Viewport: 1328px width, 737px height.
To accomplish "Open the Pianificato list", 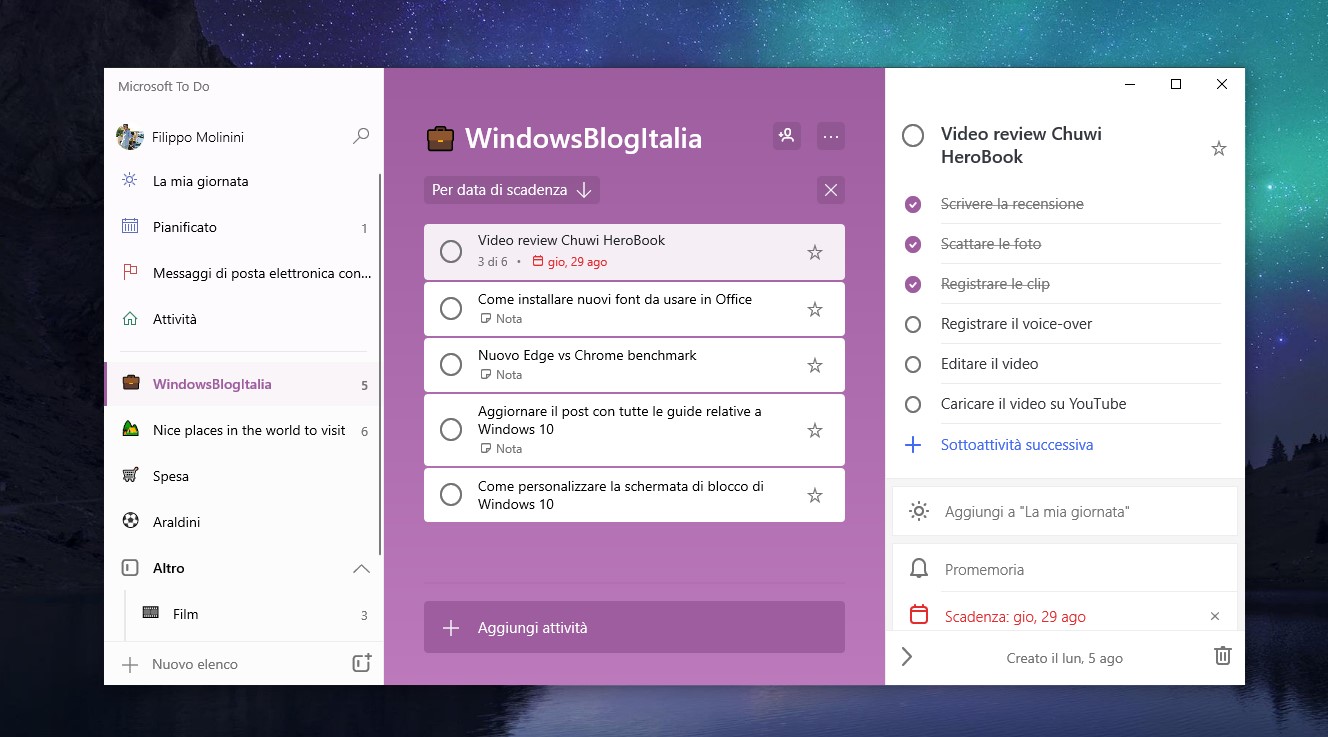I will pos(241,227).
